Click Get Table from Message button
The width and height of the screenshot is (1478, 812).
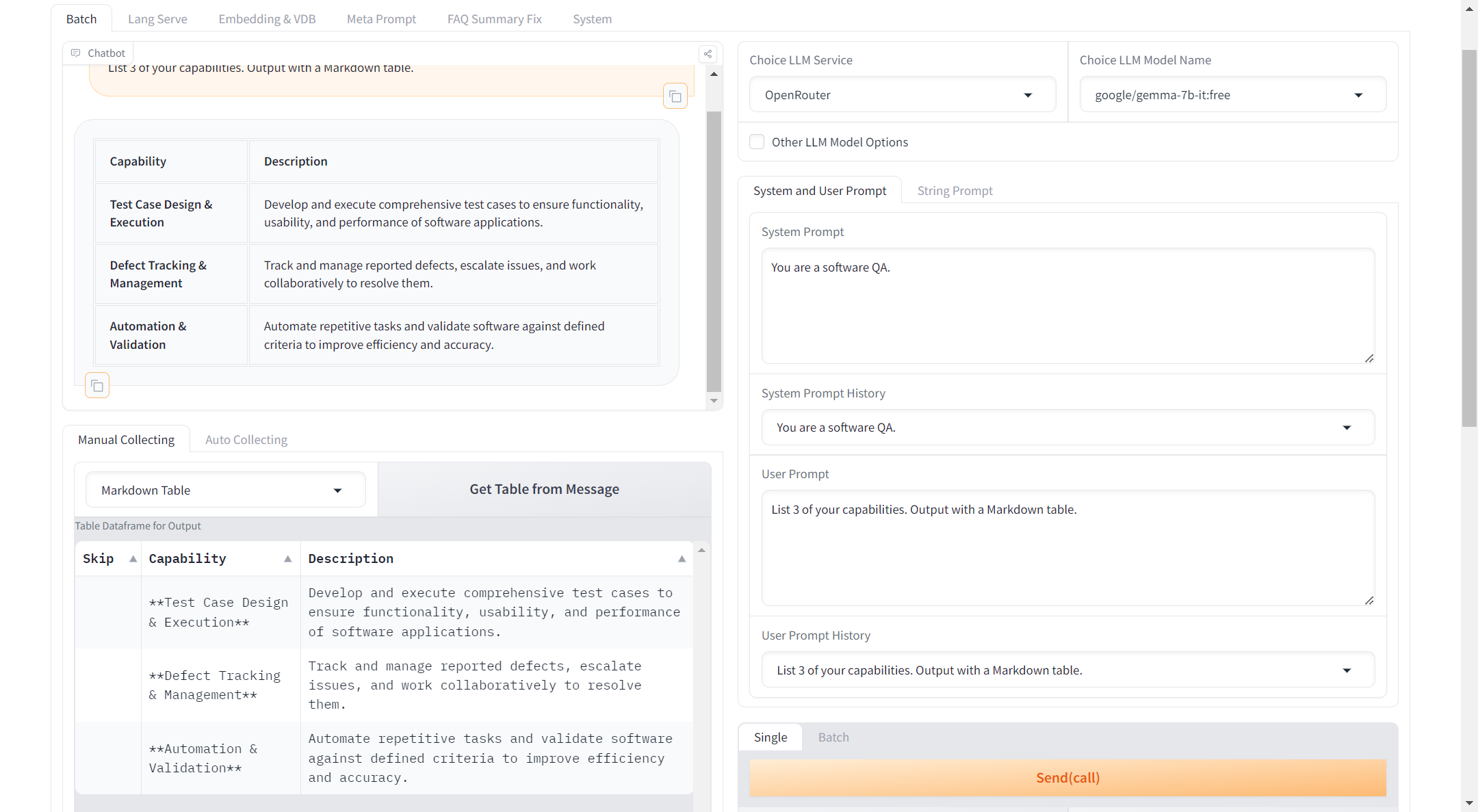pyautogui.click(x=544, y=489)
